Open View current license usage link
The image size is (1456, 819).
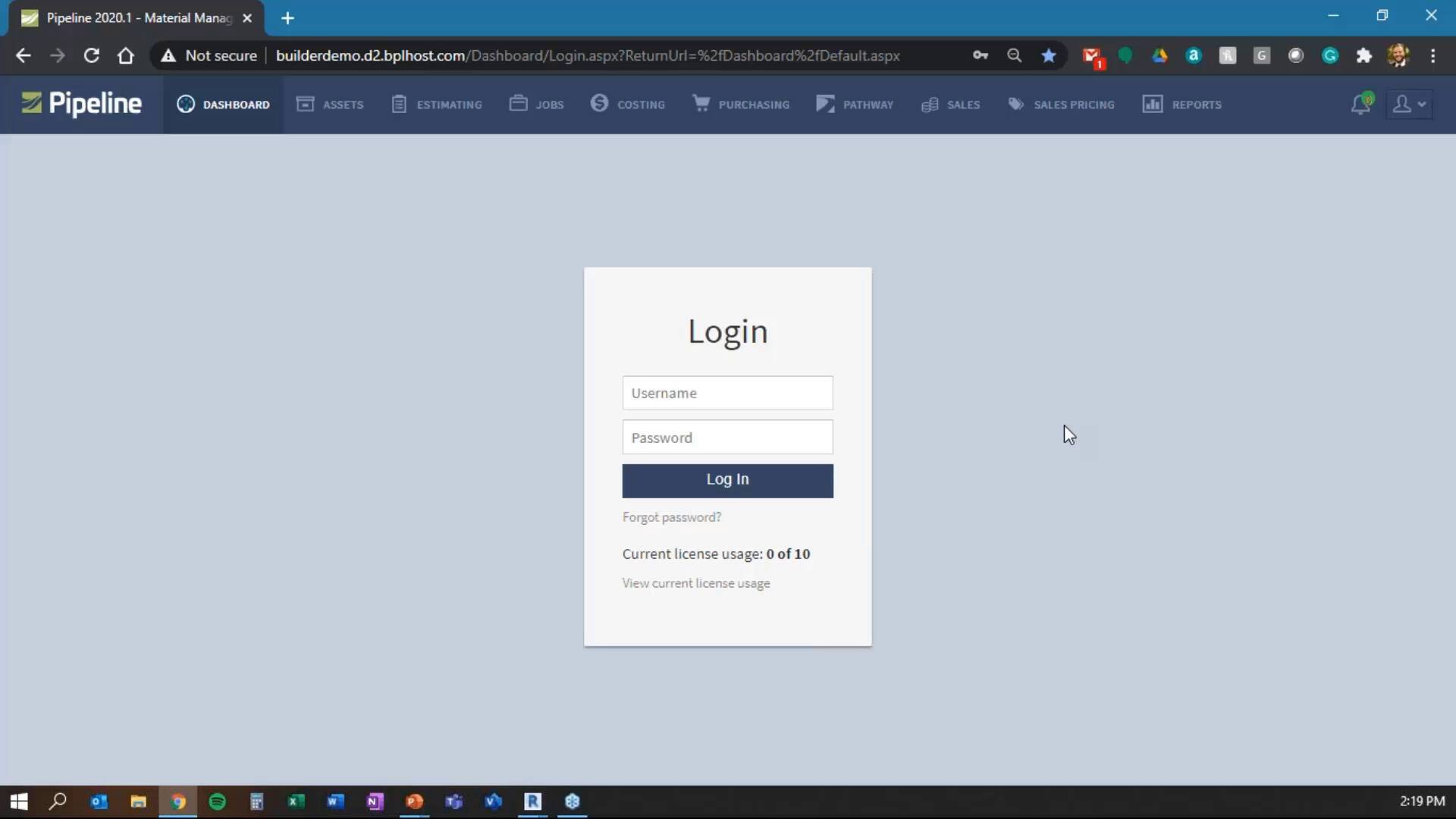695,583
